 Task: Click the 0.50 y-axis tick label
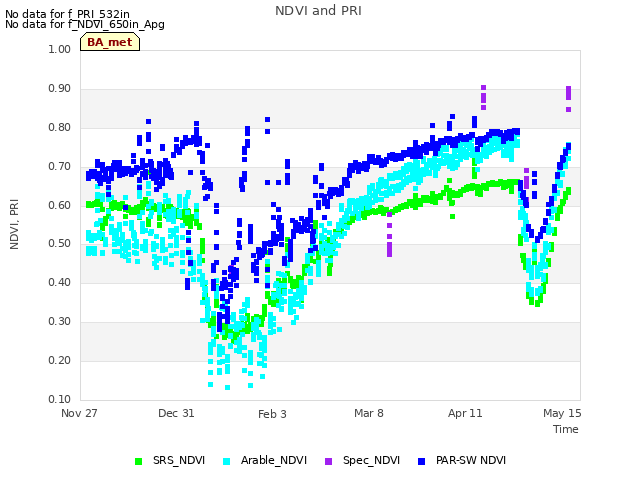(x=60, y=243)
